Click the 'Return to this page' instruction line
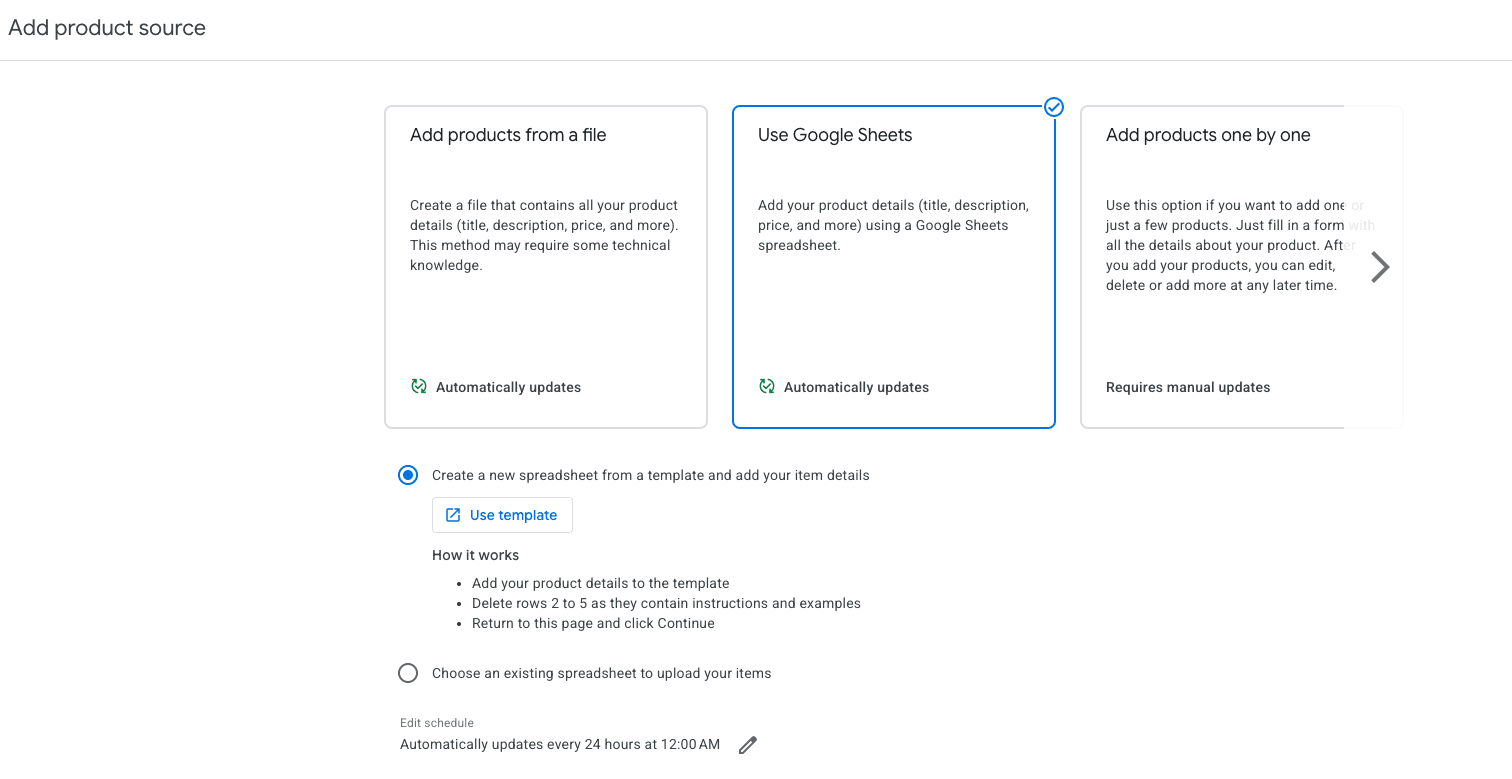This screenshot has width=1512, height=779. point(593,623)
